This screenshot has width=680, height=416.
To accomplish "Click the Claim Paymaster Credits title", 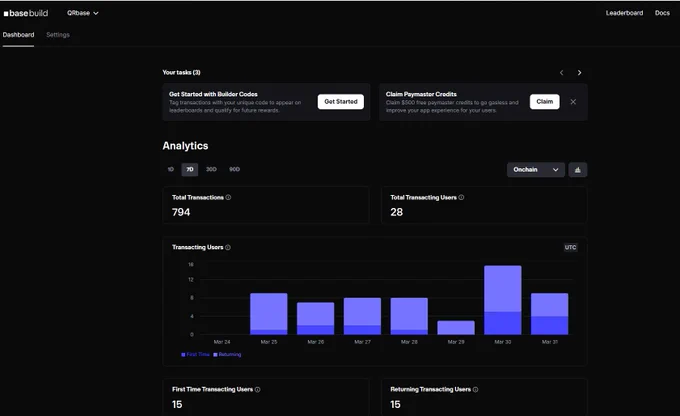I will click(x=421, y=94).
